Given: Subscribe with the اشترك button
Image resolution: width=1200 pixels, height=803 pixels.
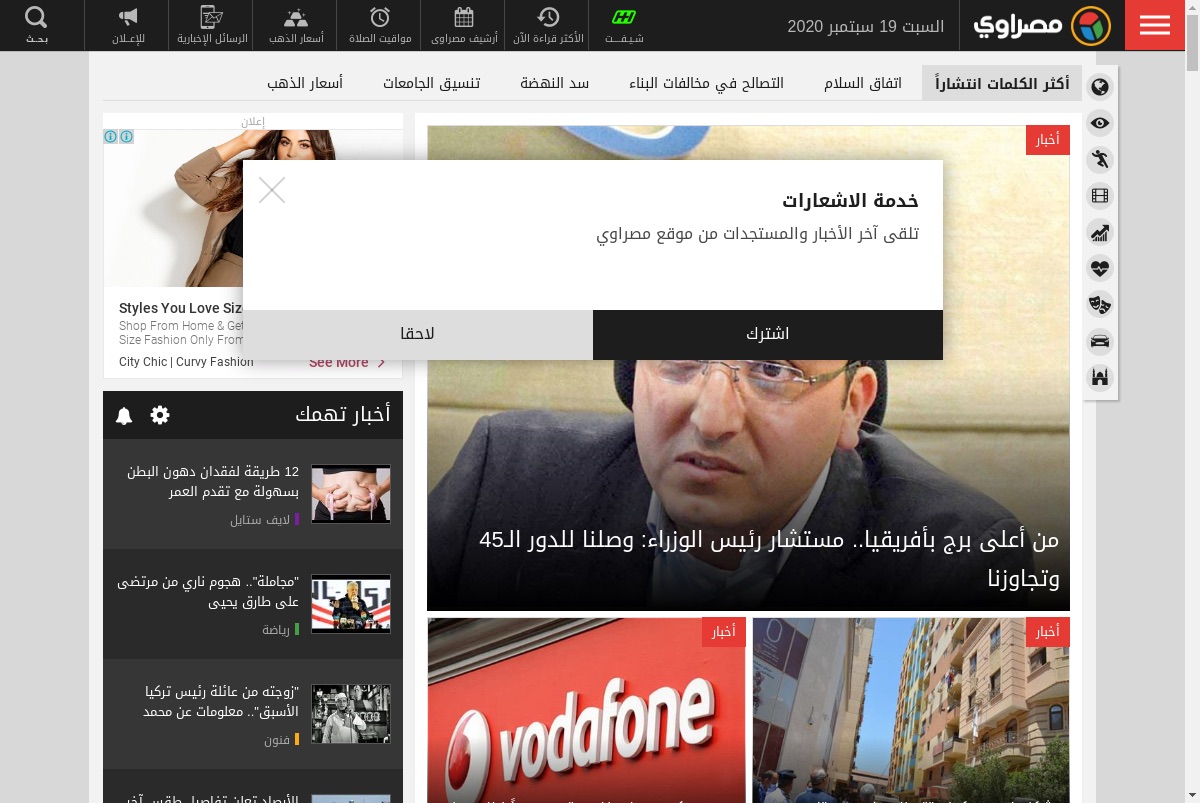Looking at the screenshot, I should point(768,334).
